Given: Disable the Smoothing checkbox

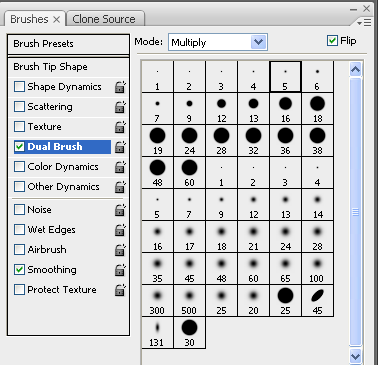Looking at the screenshot, I should click(x=19, y=270).
